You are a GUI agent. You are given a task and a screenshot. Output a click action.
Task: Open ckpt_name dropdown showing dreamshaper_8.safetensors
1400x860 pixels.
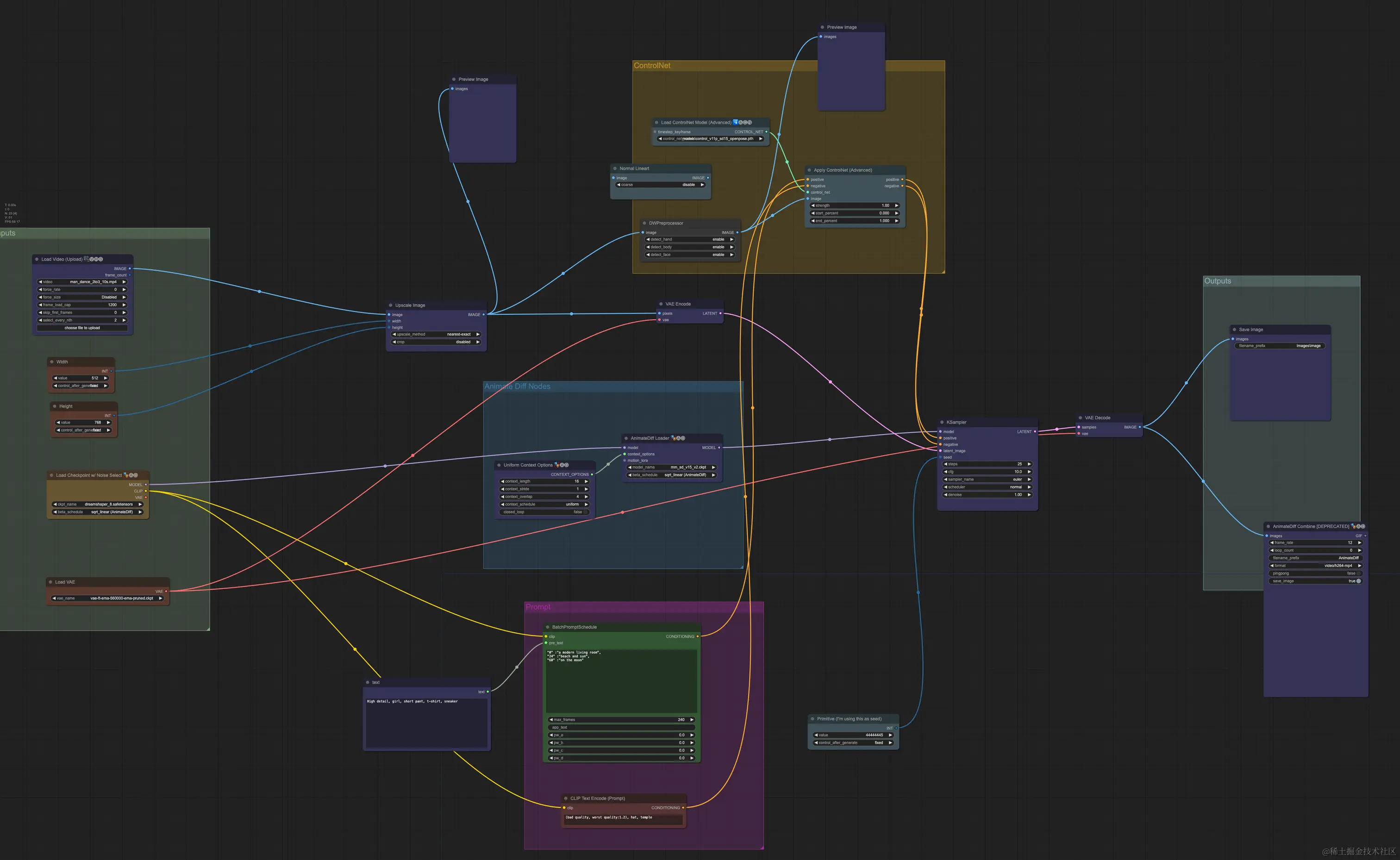click(98, 504)
